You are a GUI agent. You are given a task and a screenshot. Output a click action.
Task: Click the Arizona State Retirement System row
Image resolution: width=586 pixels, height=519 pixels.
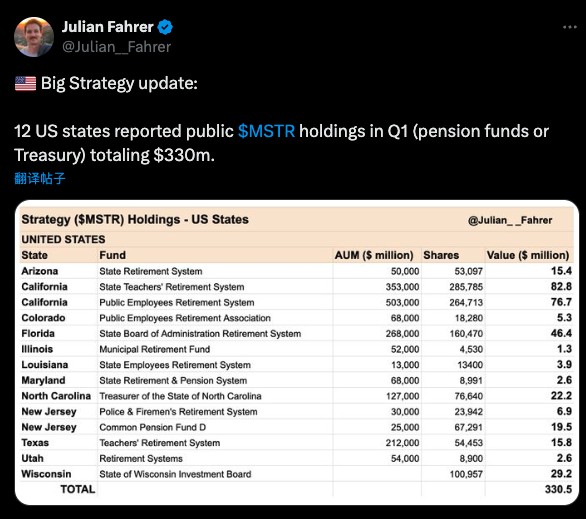point(296,271)
